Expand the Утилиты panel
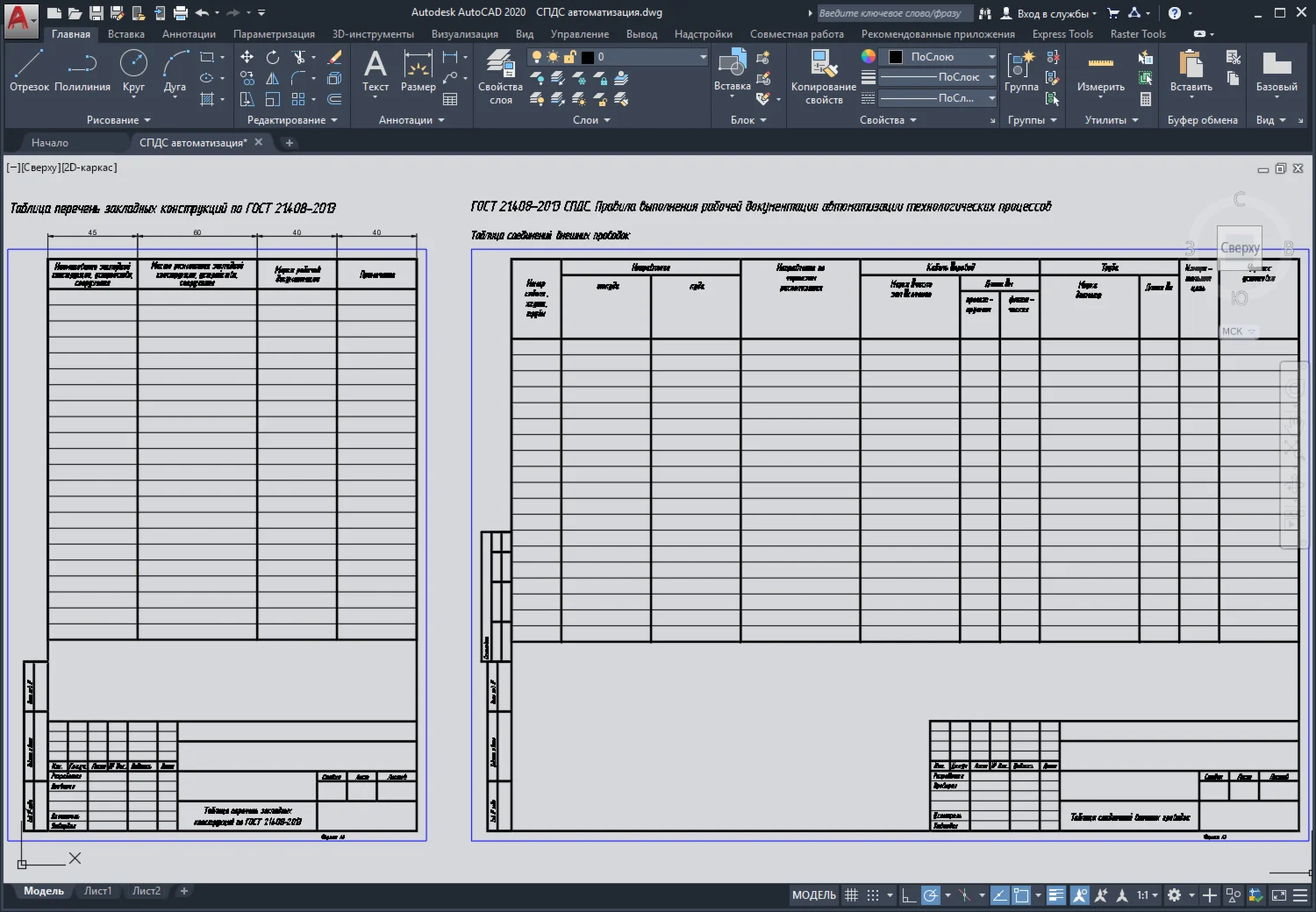Image resolution: width=1316 pixels, height=912 pixels. [1112, 120]
